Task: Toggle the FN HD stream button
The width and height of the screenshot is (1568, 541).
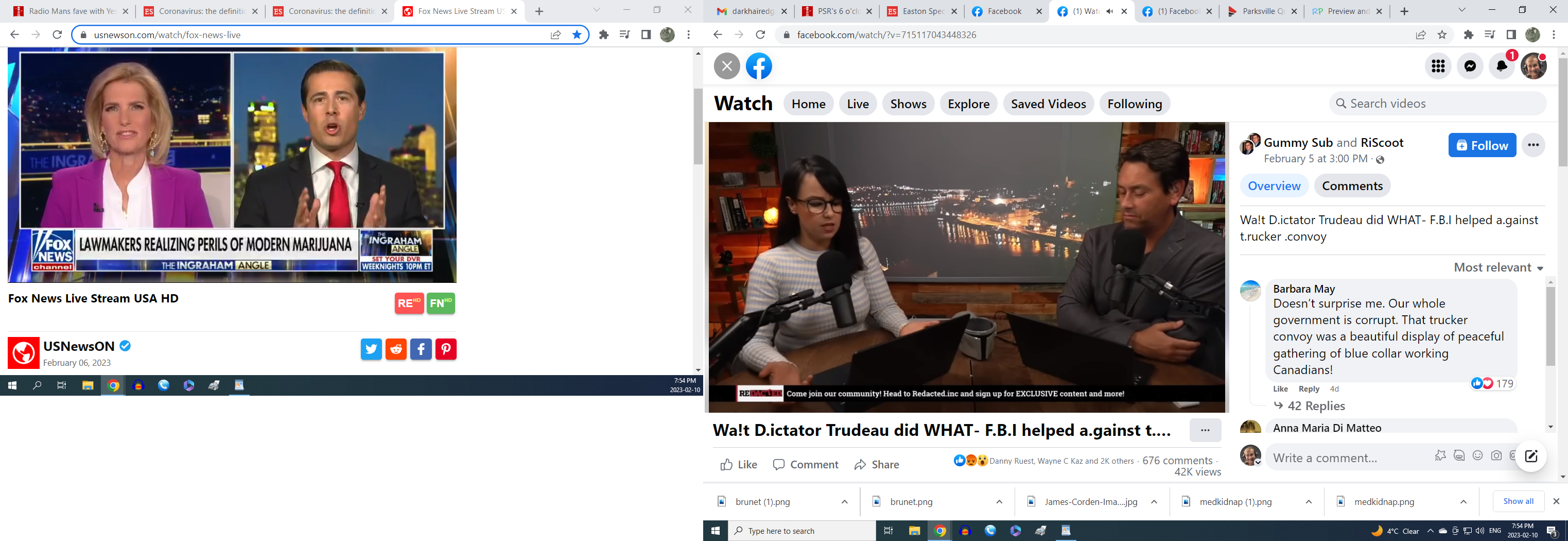Action: 441,303
